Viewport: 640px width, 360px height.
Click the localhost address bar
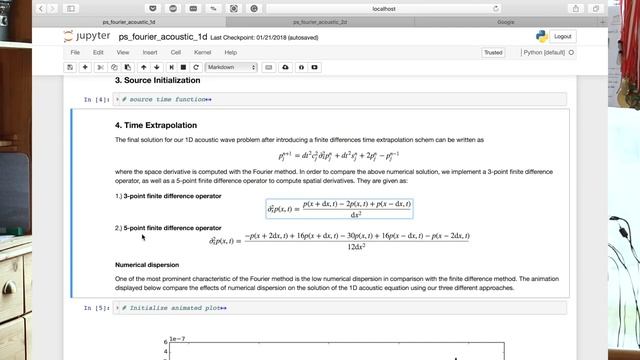click(x=384, y=9)
